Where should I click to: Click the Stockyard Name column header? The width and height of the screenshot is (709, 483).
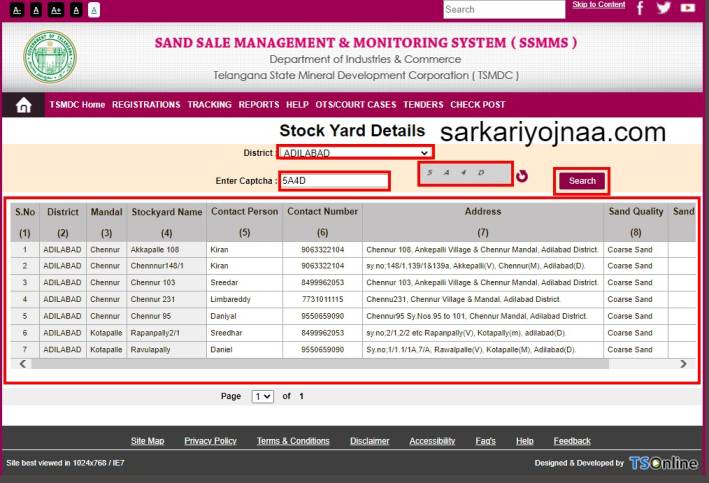point(167,222)
